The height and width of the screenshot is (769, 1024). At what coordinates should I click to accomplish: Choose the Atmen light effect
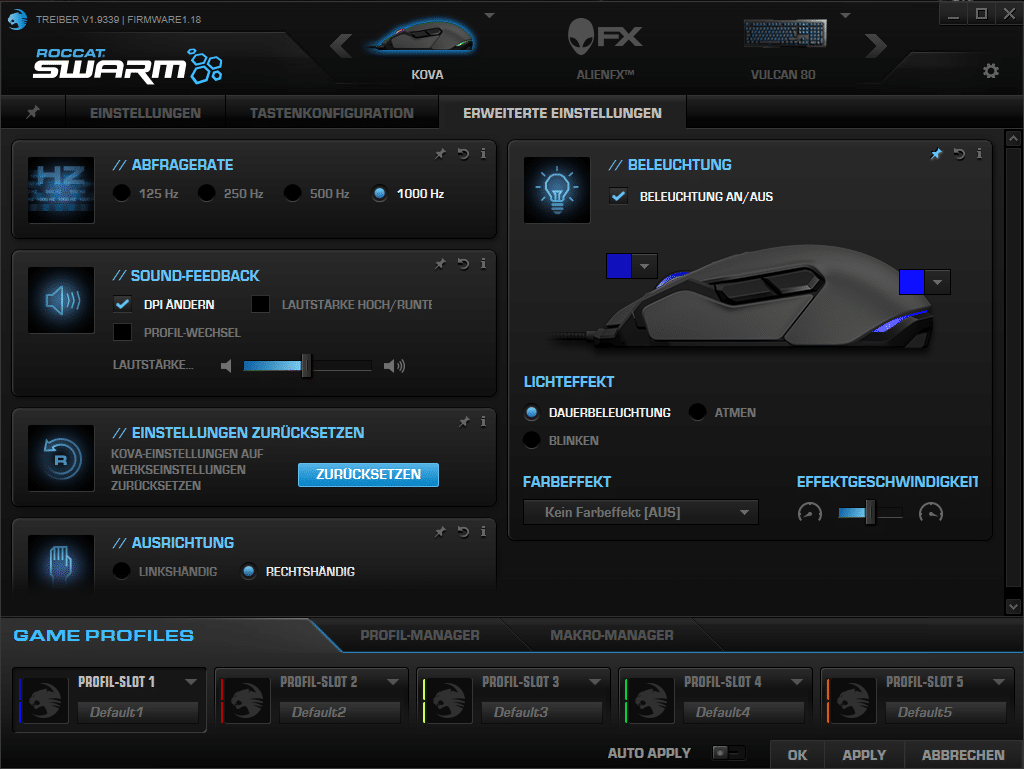pyautogui.click(x=698, y=412)
